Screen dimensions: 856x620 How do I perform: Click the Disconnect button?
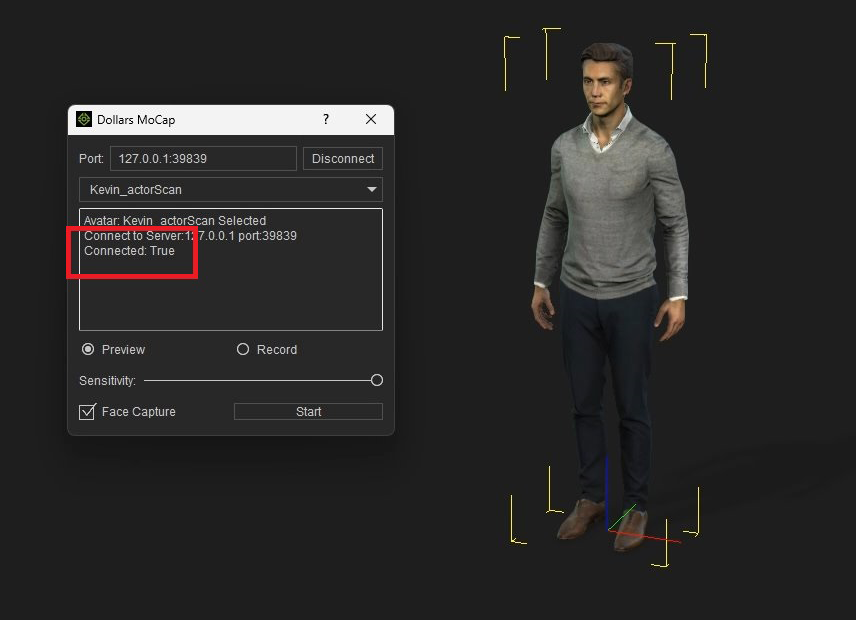[343, 159]
